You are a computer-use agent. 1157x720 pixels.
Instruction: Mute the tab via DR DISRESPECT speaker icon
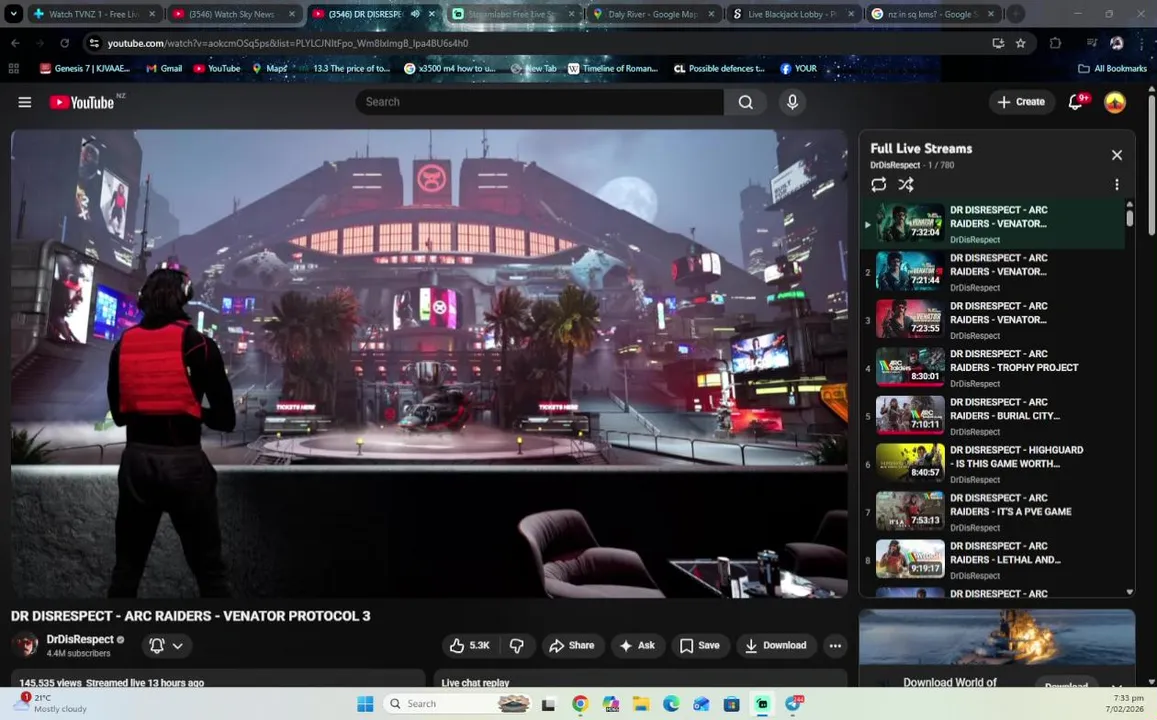415,14
